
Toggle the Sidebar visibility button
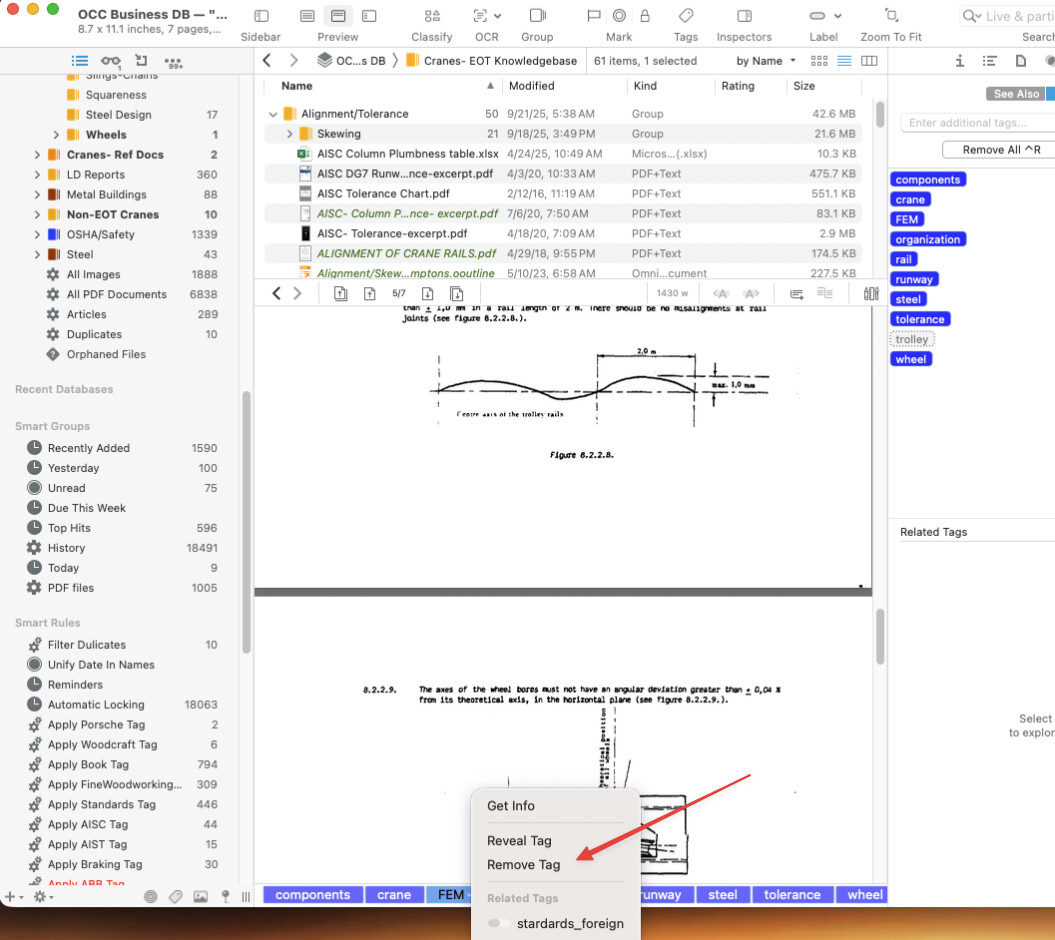(x=261, y=16)
